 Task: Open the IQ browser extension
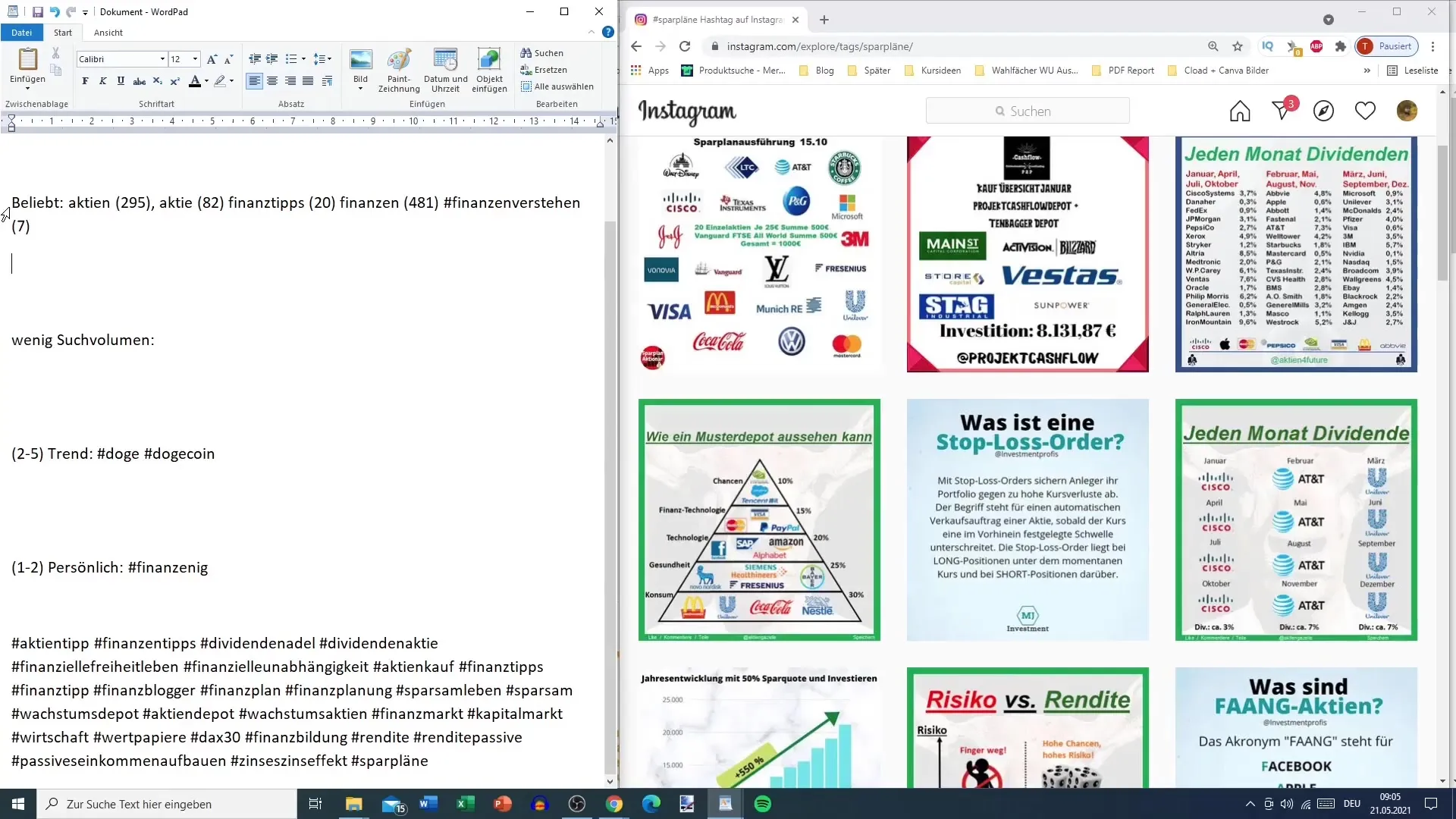1267,46
